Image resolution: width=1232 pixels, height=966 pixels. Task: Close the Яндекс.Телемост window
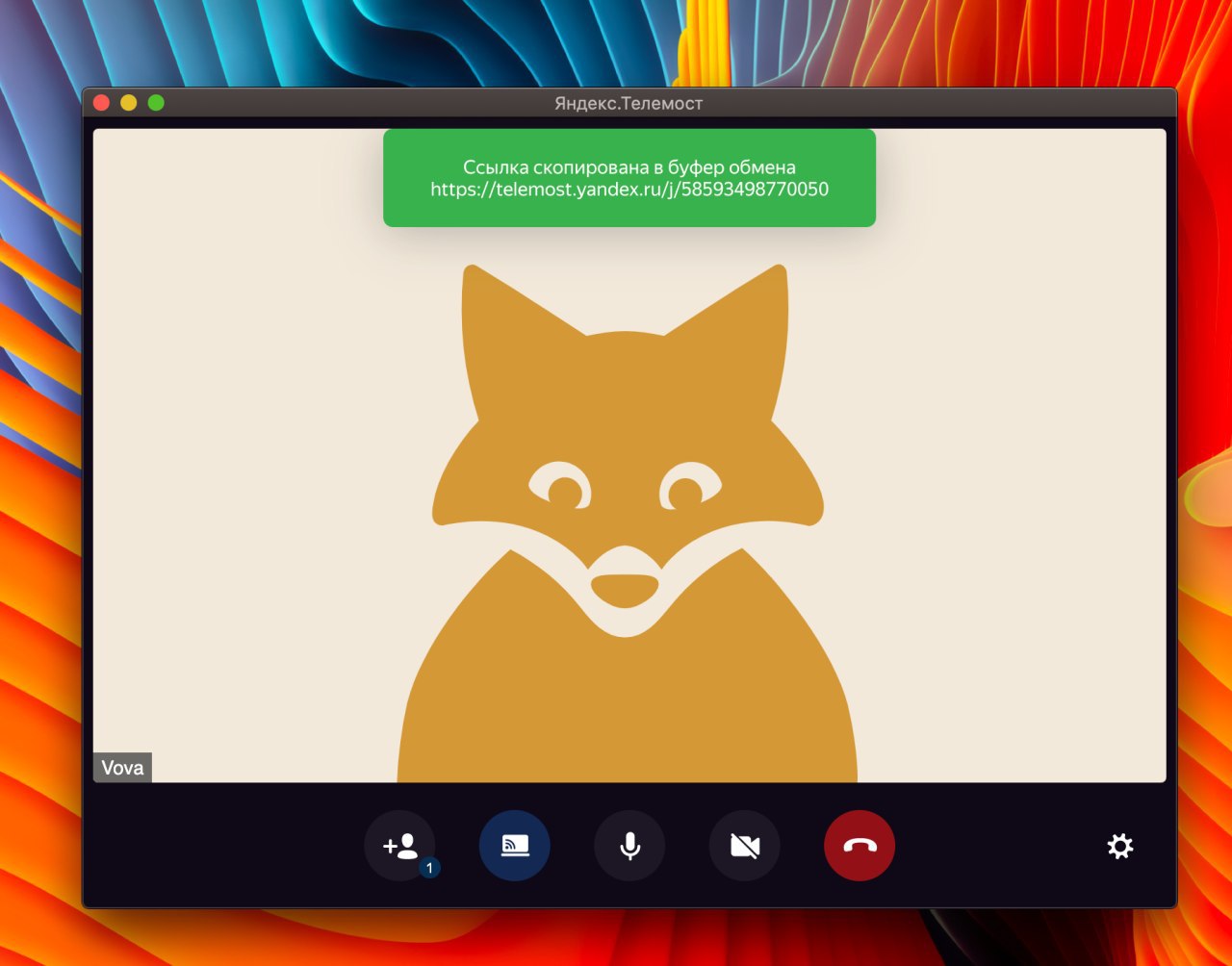click(x=101, y=103)
